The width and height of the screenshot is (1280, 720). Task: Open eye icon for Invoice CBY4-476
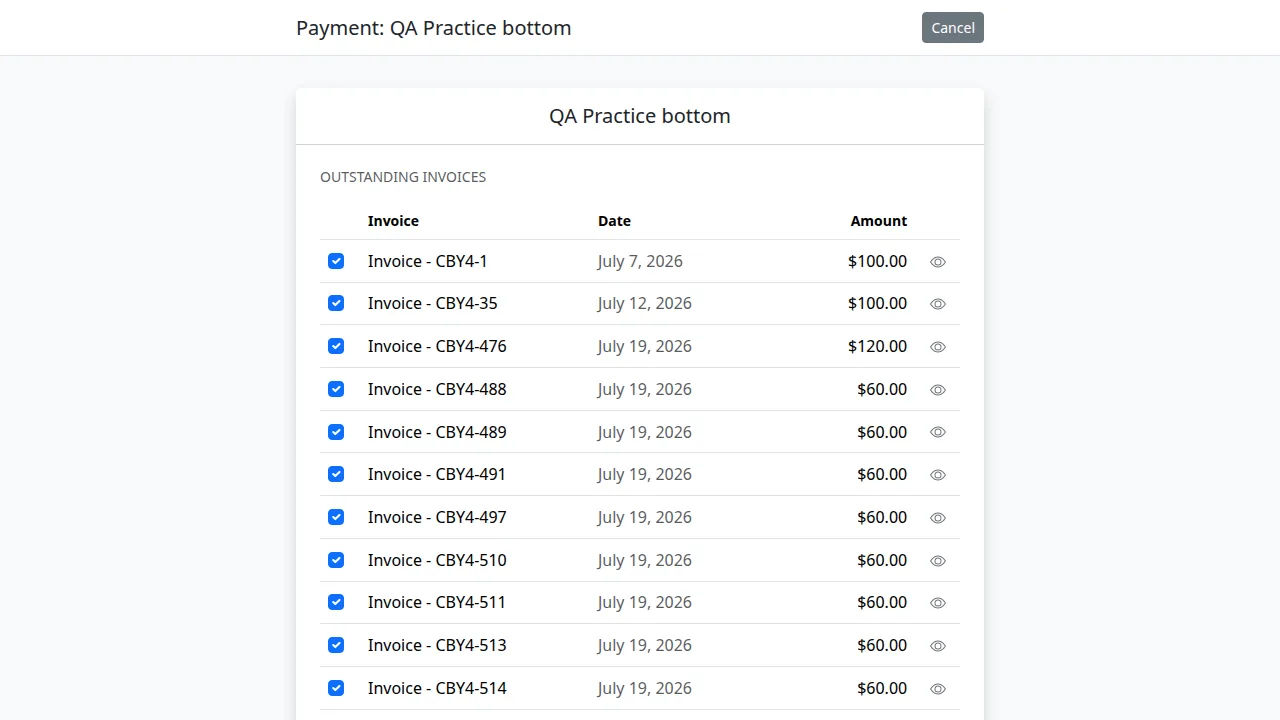pos(938,347)
